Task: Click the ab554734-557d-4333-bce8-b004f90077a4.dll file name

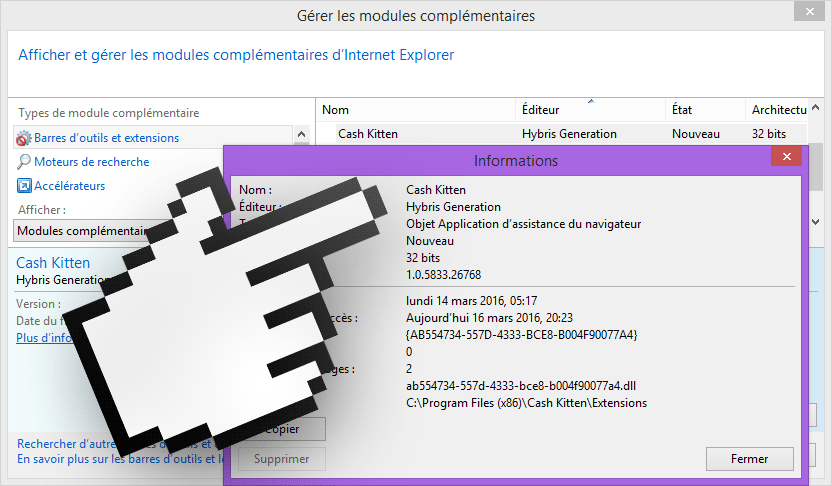Action: coord(521,386)
